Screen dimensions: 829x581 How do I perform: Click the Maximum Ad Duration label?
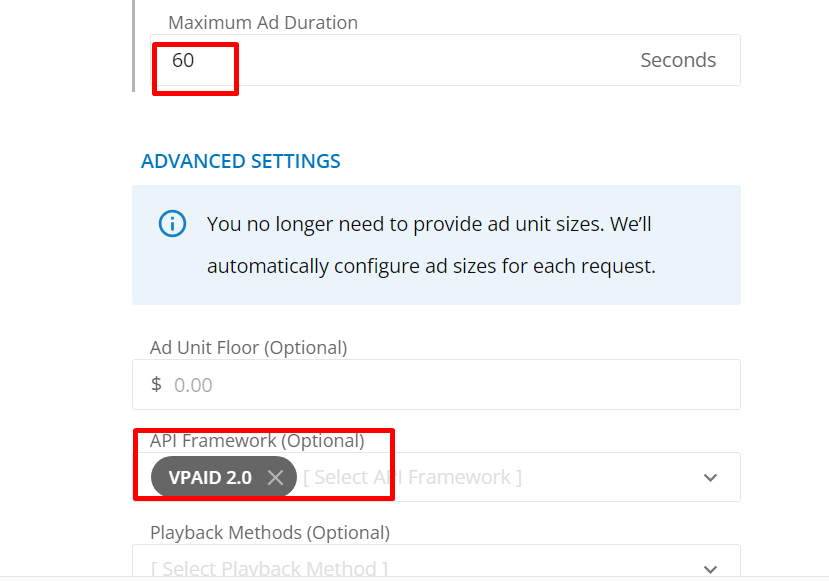tap(263, 23)
